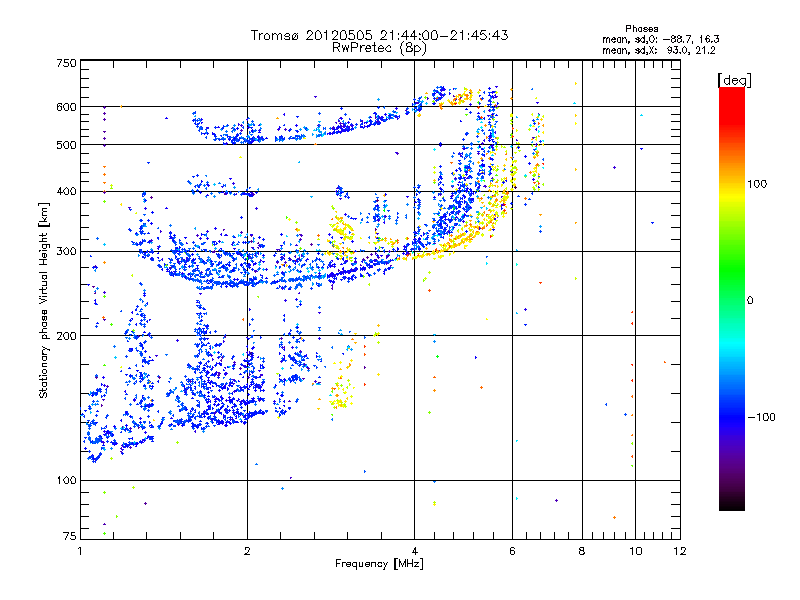This screenshot has width=800, height=600.
Task: Click the y-axis '75' tick label
Action: tap(70, 536)
